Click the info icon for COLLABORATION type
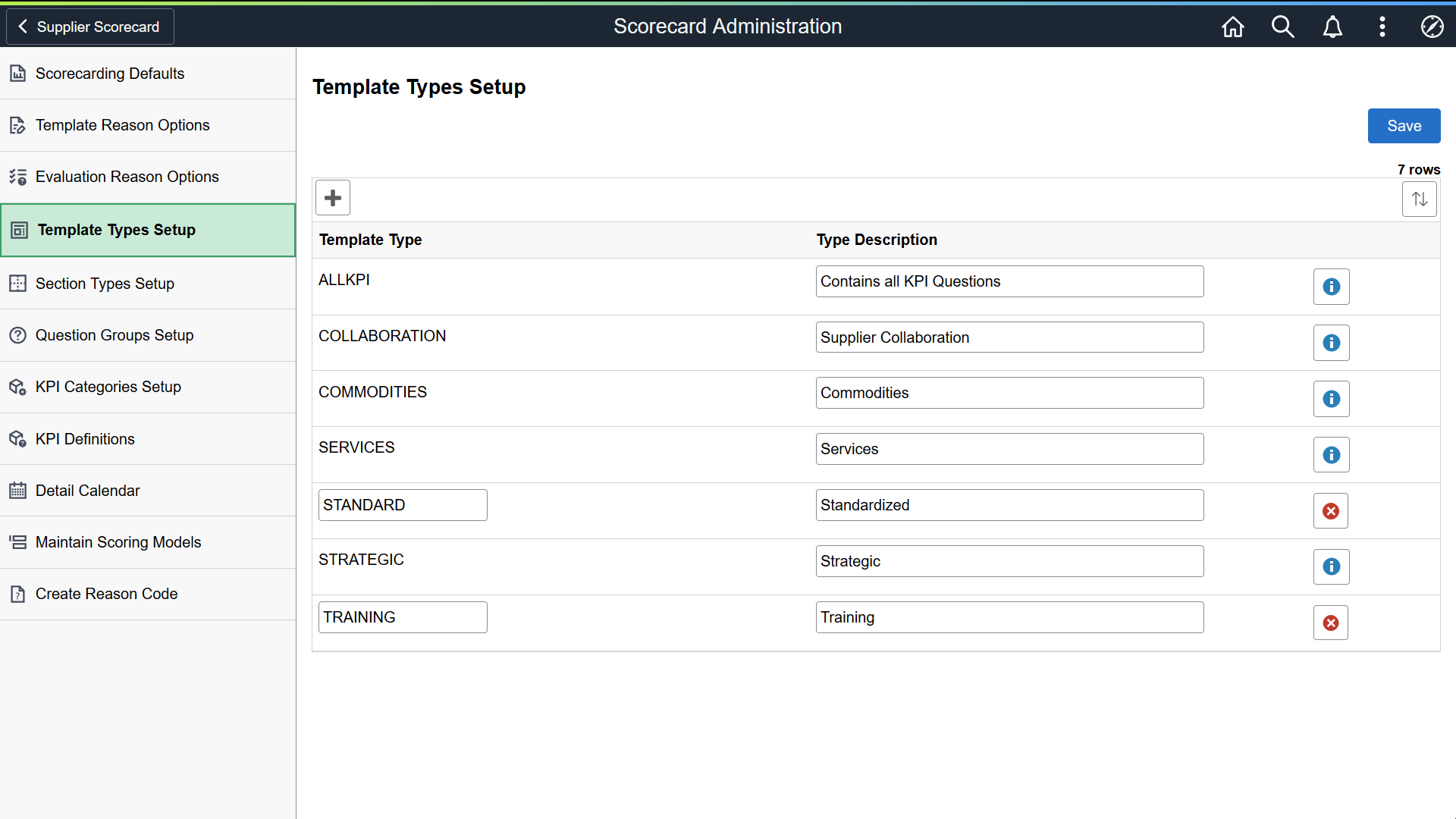Screen dimensions: 1456x819 click(1331, 342)
